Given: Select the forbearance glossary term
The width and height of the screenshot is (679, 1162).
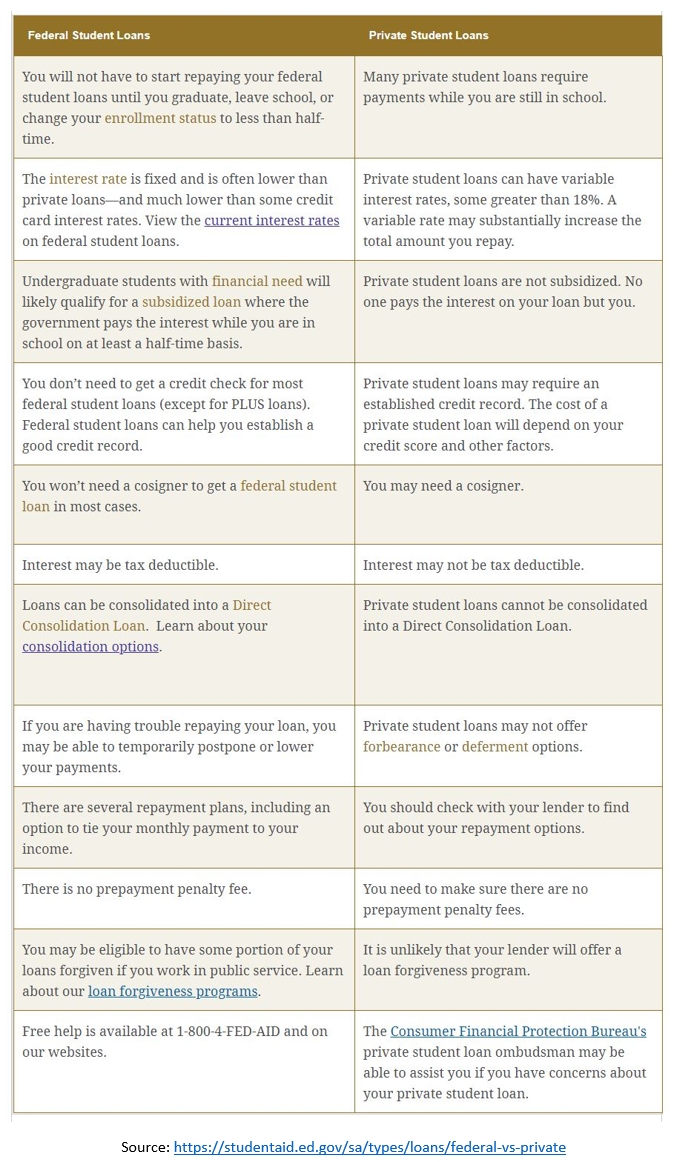Looking at the screenshot, I should tap(402, 747).
